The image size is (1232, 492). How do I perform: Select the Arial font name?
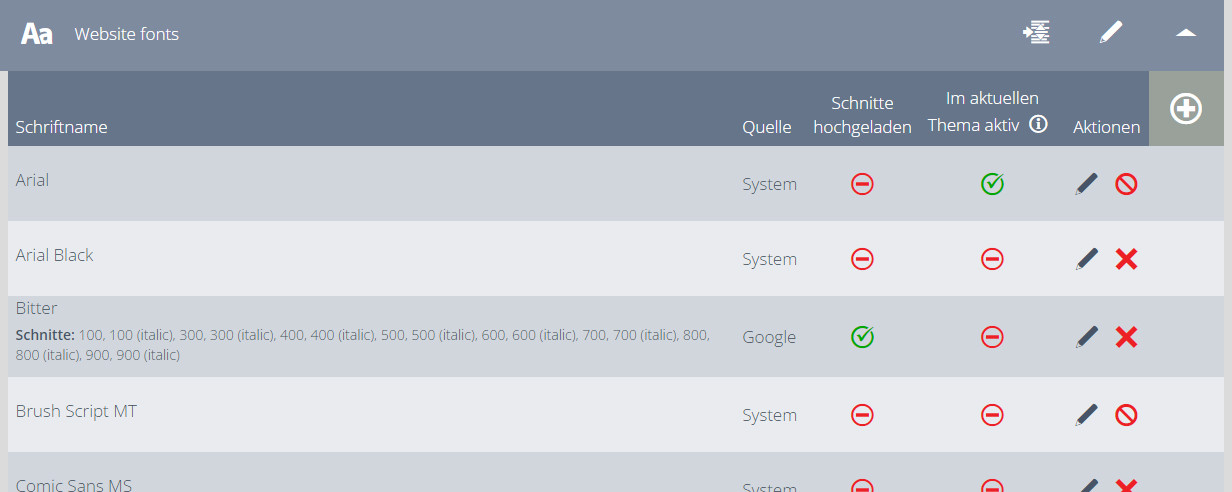click(x=32, y=180)
